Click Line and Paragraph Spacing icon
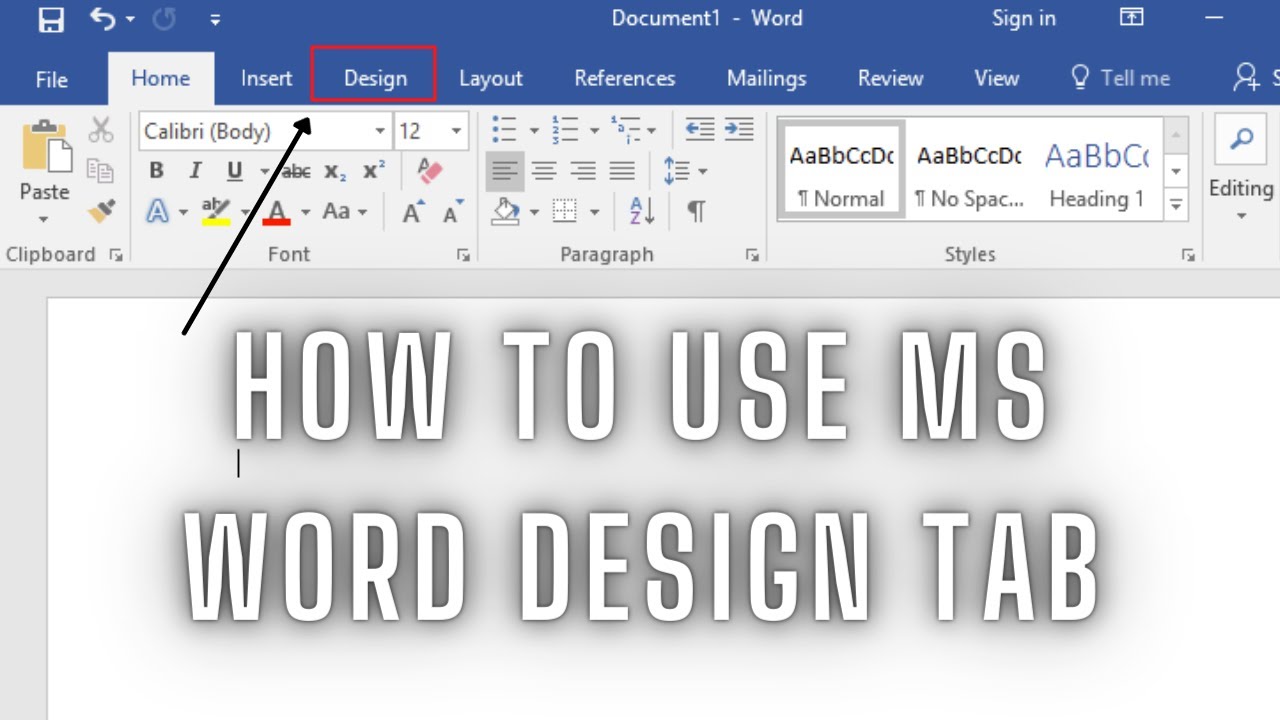This screenshot has height=720, width=1280. coord(677,171)
